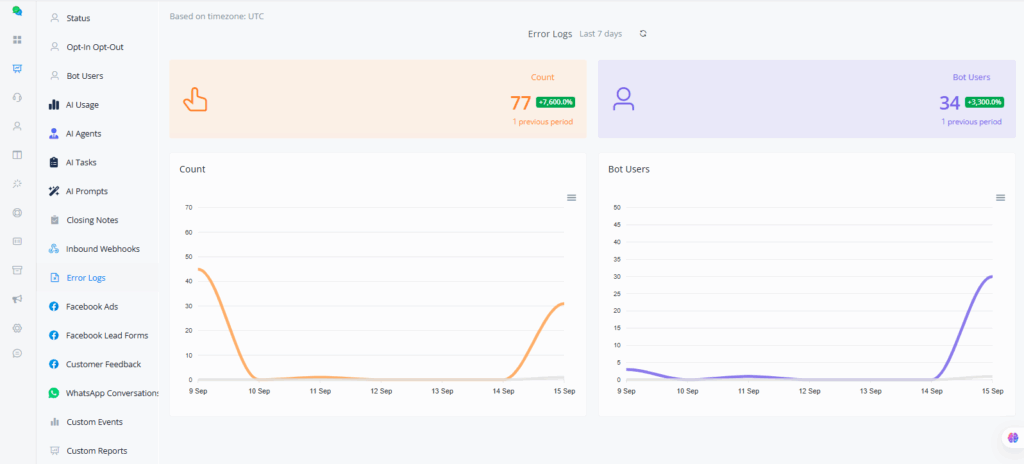The width and height of the screenshot is (1024, 464).
Task: Click the 15 Sep peak on Count chart
Action: pos(564,304)
